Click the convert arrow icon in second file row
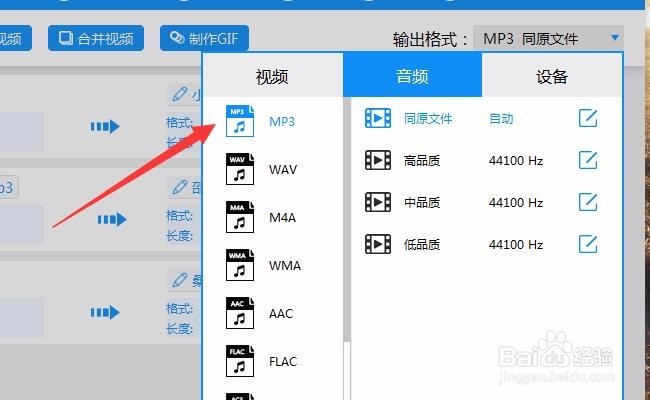This screenshot has width=650, height=400. click(x=112, y=219)
